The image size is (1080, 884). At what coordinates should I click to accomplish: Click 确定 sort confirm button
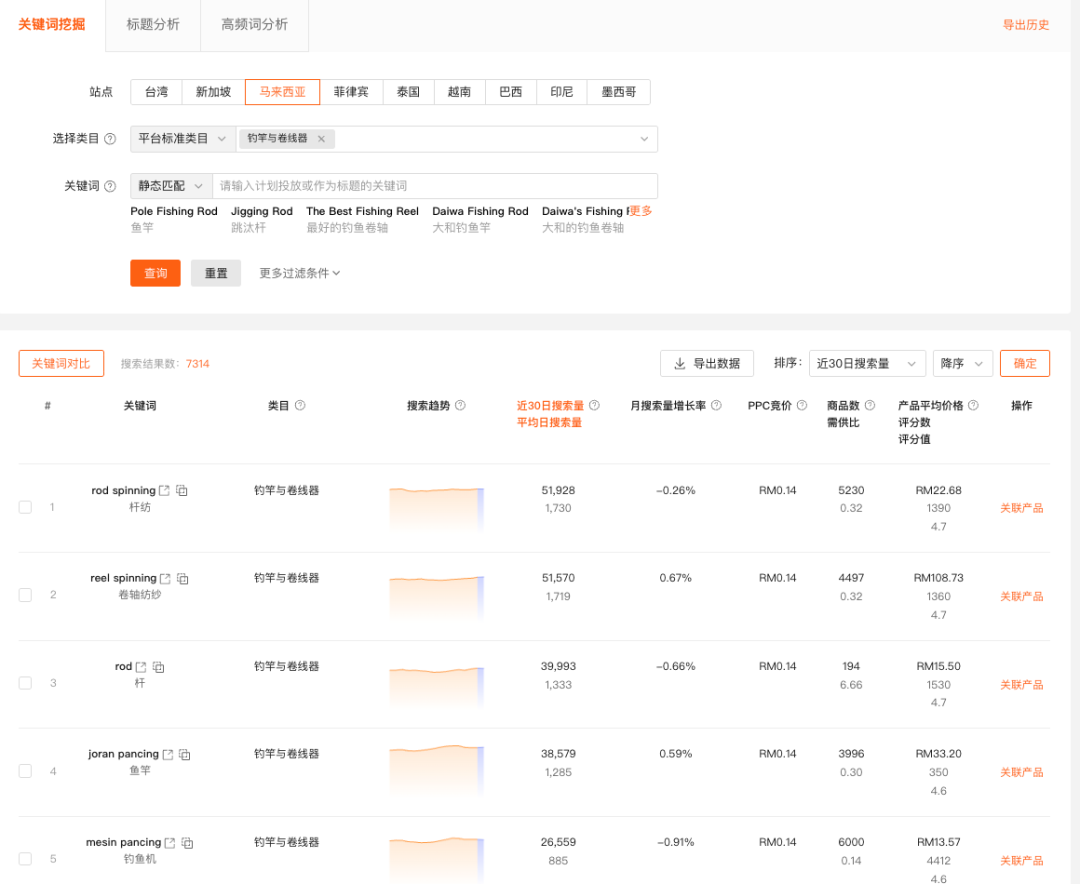(x=1025, y=363)
